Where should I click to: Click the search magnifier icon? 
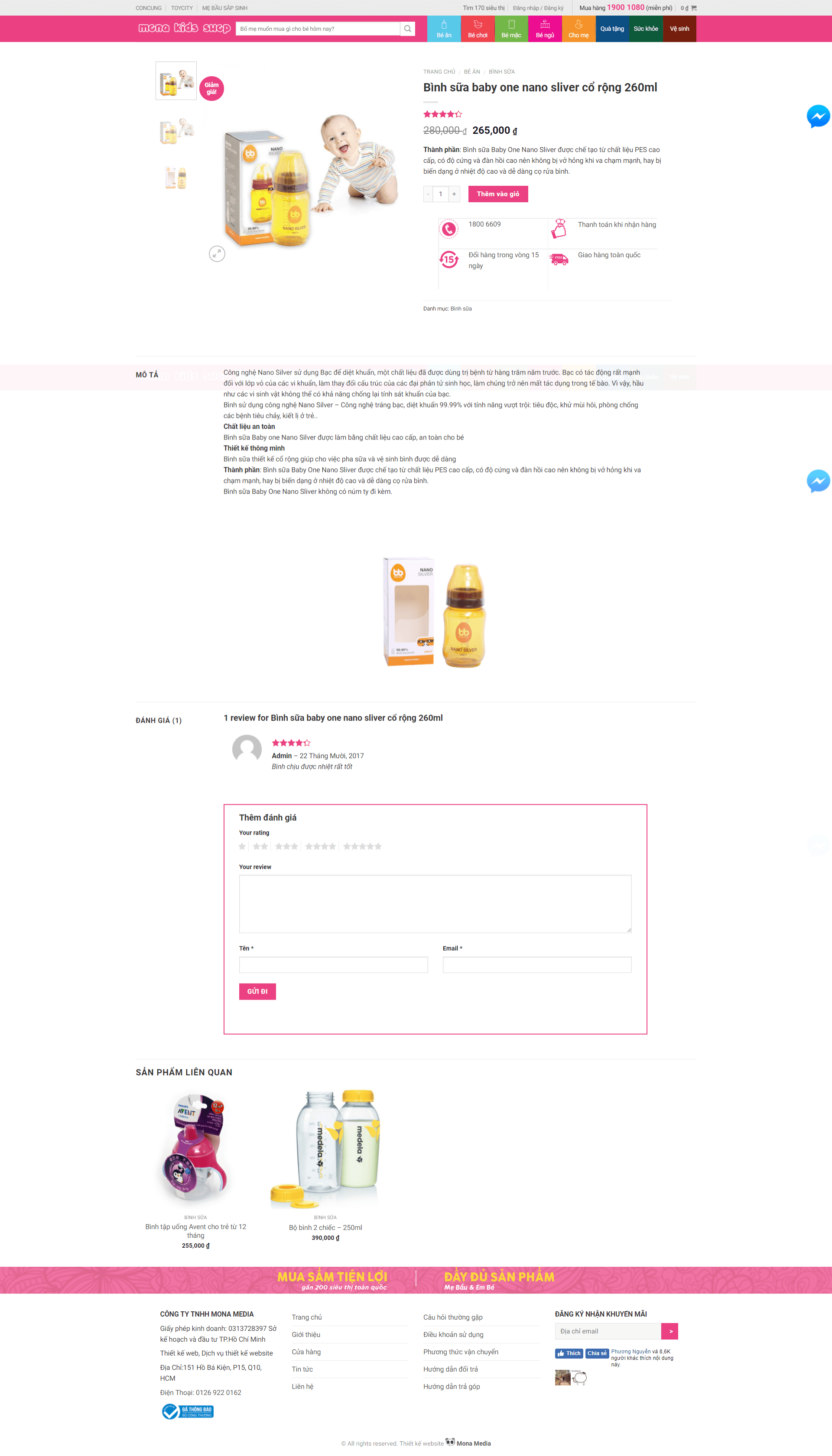point(407,29)
